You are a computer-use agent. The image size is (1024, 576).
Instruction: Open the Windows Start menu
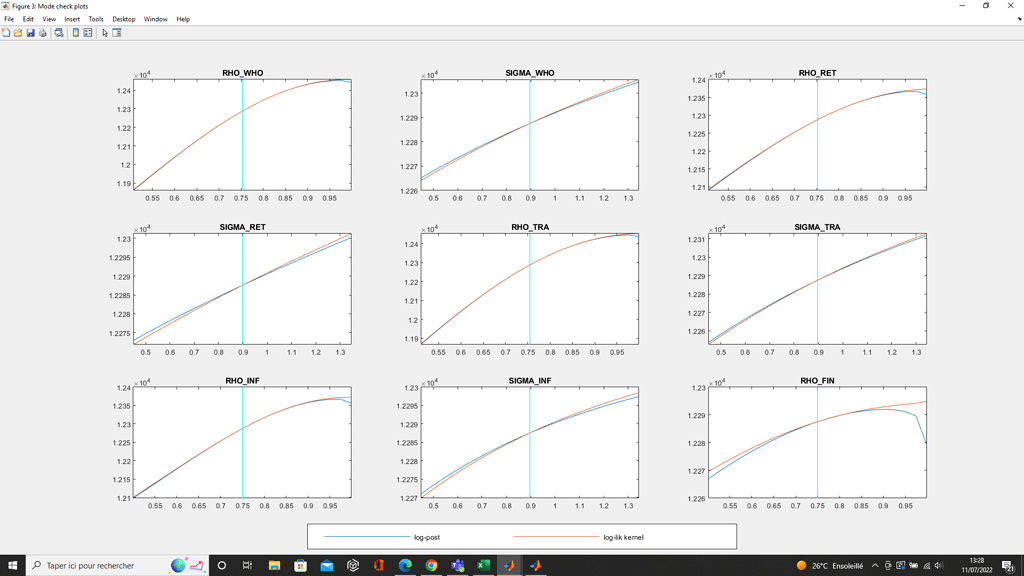click(x=12, y=565)
